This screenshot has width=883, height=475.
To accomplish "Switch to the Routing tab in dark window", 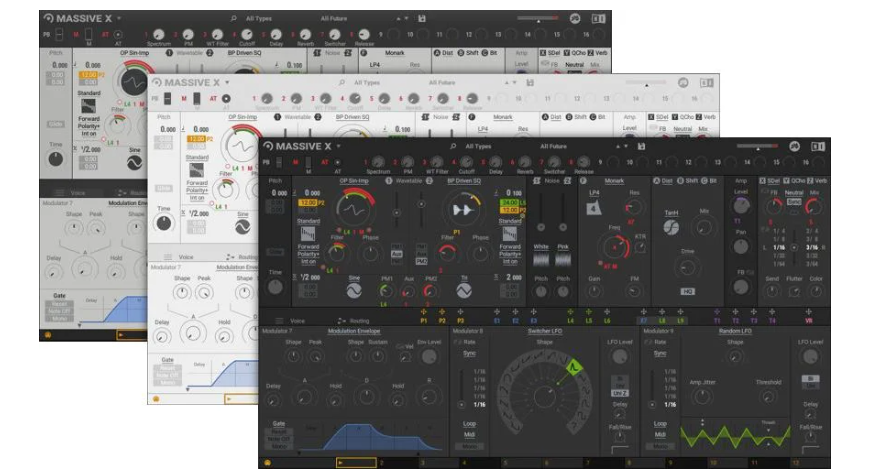I will pyautogui.click(x=359, y=321).
